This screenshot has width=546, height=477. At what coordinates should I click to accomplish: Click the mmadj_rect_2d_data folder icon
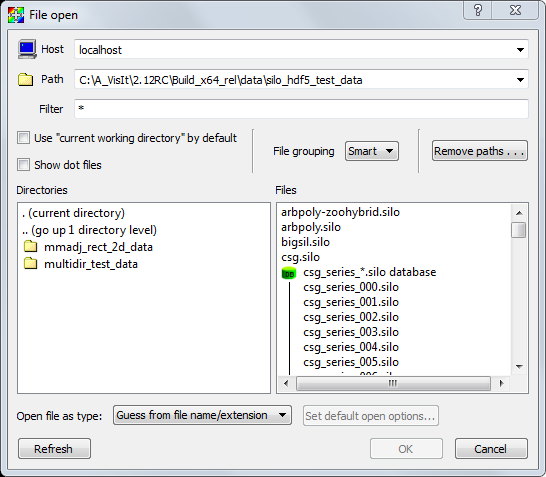pyautogui.click(x=31, y=247)
